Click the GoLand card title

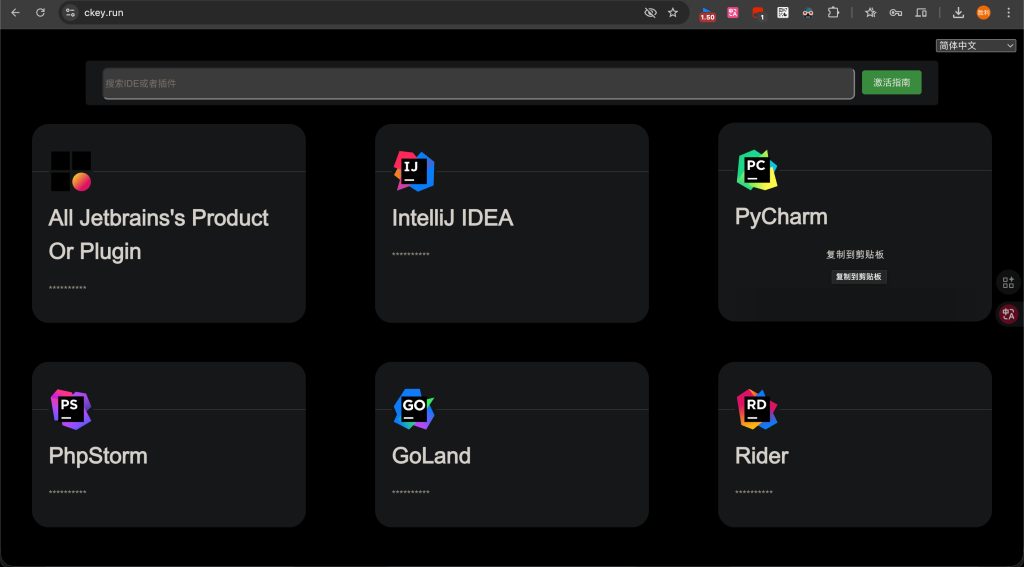click(431, 456)
